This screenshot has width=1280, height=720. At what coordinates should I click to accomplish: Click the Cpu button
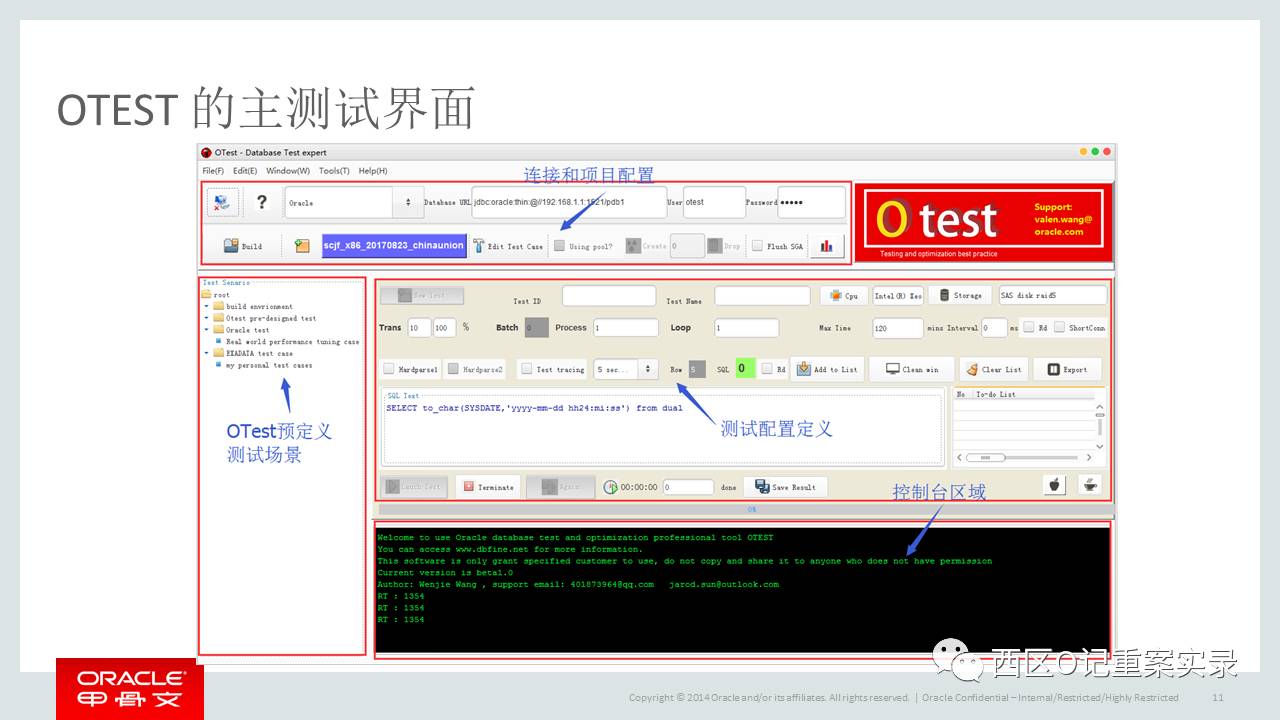coord(844,295)
